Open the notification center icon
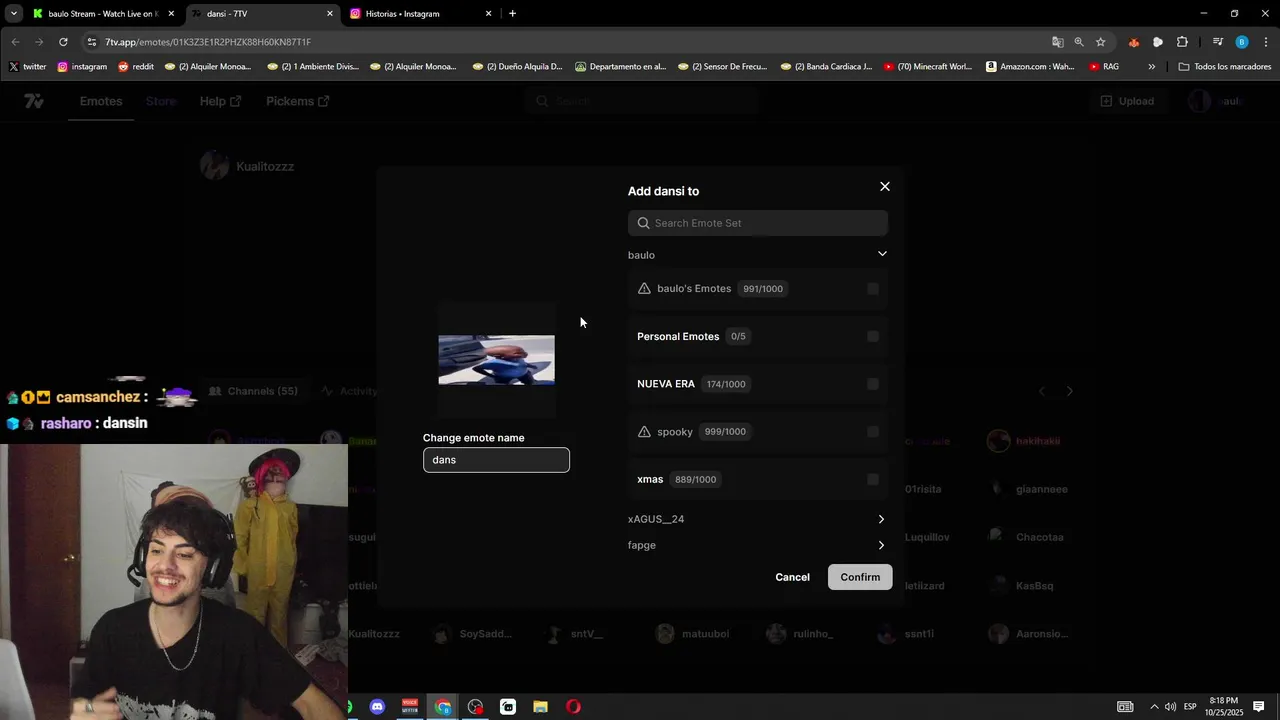The image size is (1280, 720). (1258, 707)
